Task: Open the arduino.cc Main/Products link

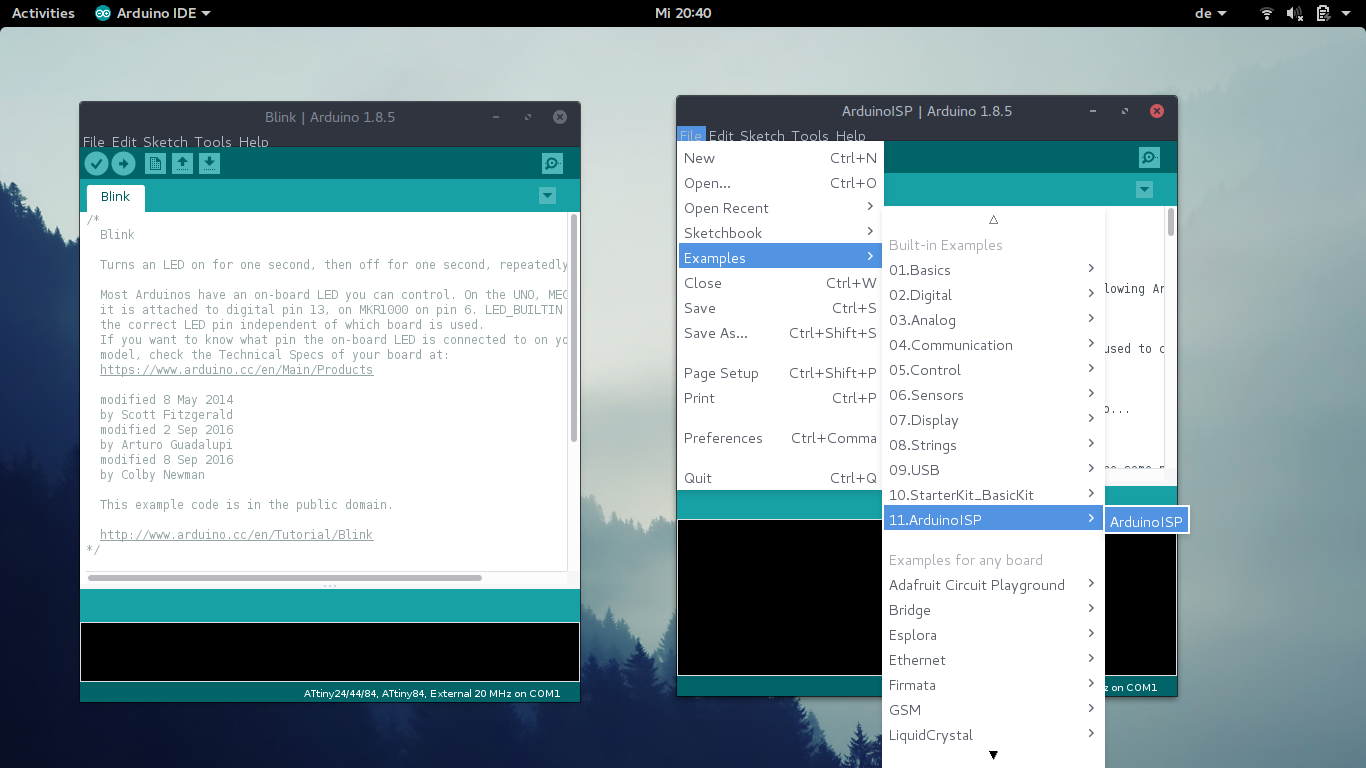Action: point(236,370)
